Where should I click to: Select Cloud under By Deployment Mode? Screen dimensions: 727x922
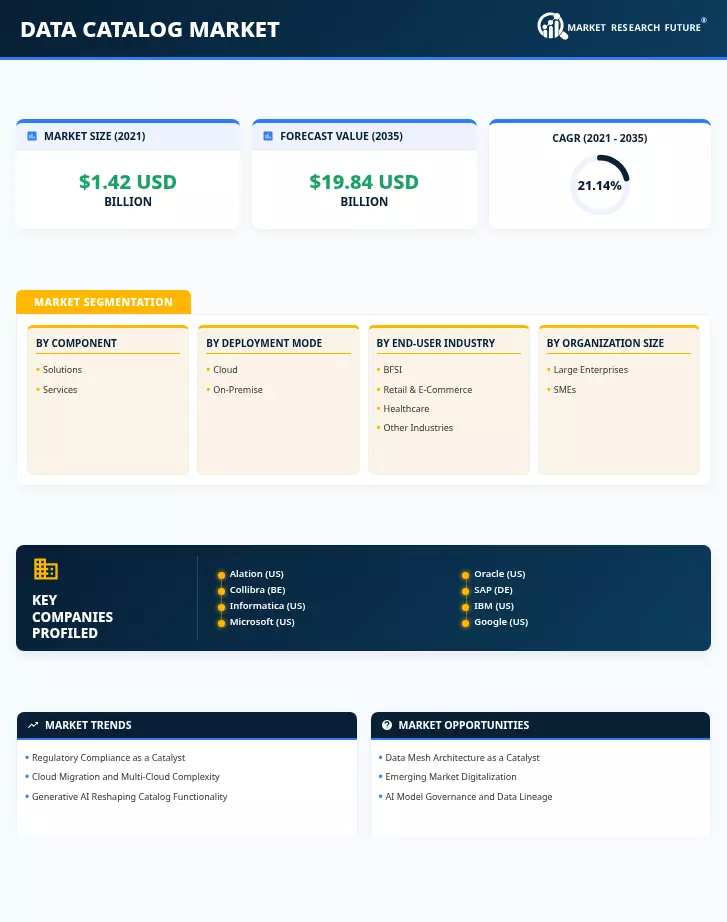(225, 369)
